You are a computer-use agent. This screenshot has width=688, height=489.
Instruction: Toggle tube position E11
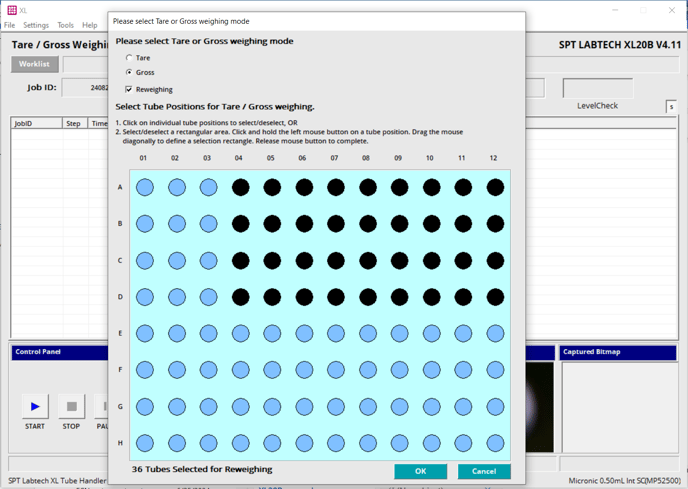[463, 334]
